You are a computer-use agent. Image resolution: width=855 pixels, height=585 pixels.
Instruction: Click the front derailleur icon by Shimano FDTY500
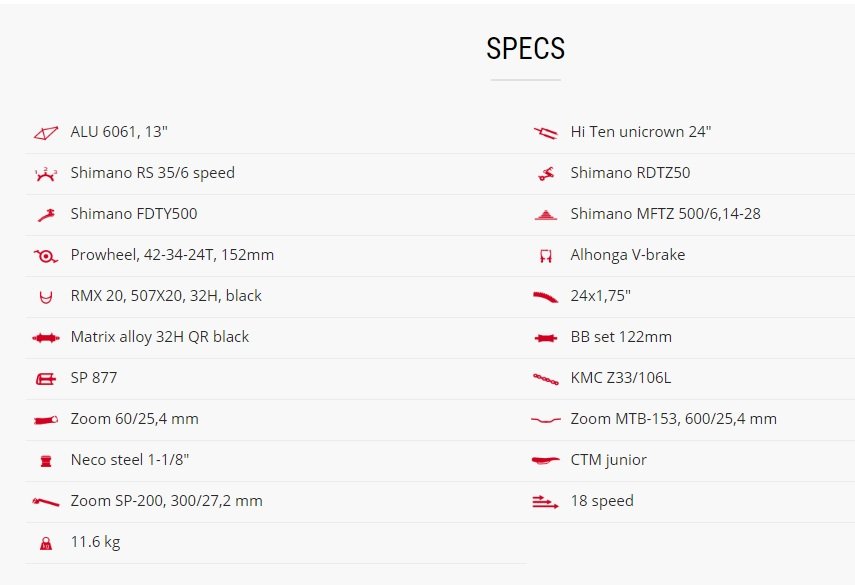(46, 215)
